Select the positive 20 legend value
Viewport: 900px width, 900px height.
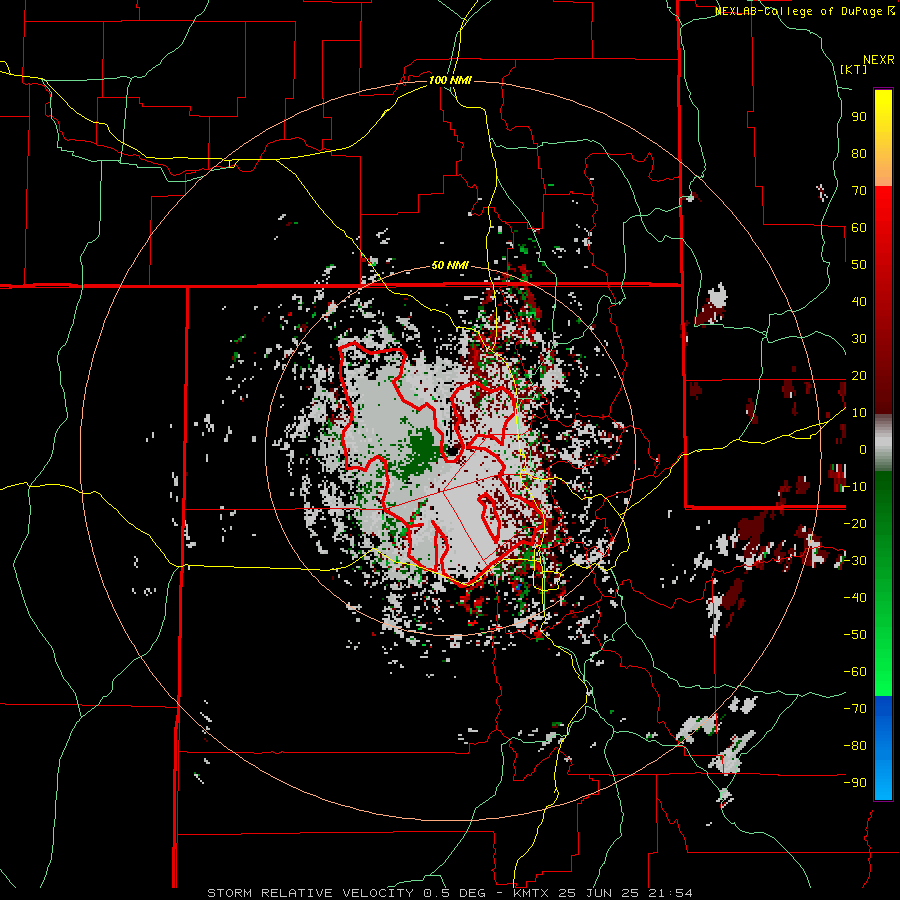(x=859, y=375)
